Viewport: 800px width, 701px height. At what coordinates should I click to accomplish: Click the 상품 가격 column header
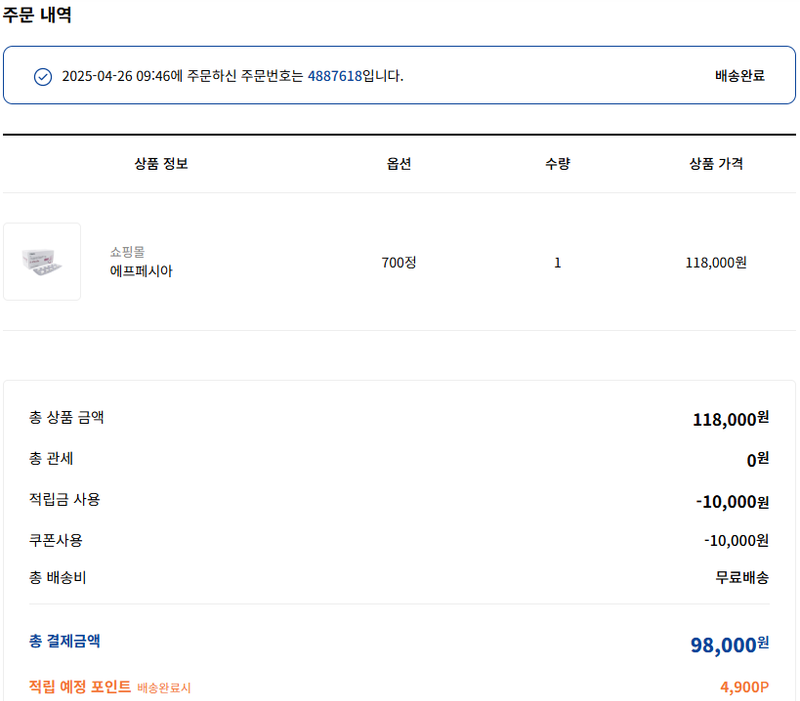[x=716, y=164]
